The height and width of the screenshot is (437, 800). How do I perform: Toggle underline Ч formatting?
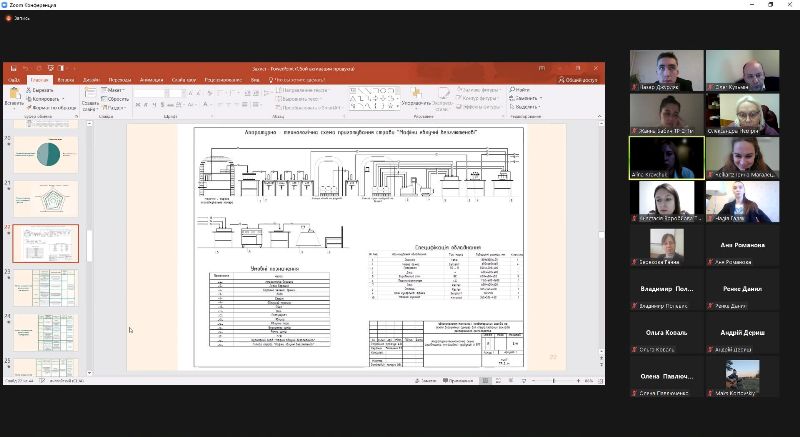[x=154, y=105]
